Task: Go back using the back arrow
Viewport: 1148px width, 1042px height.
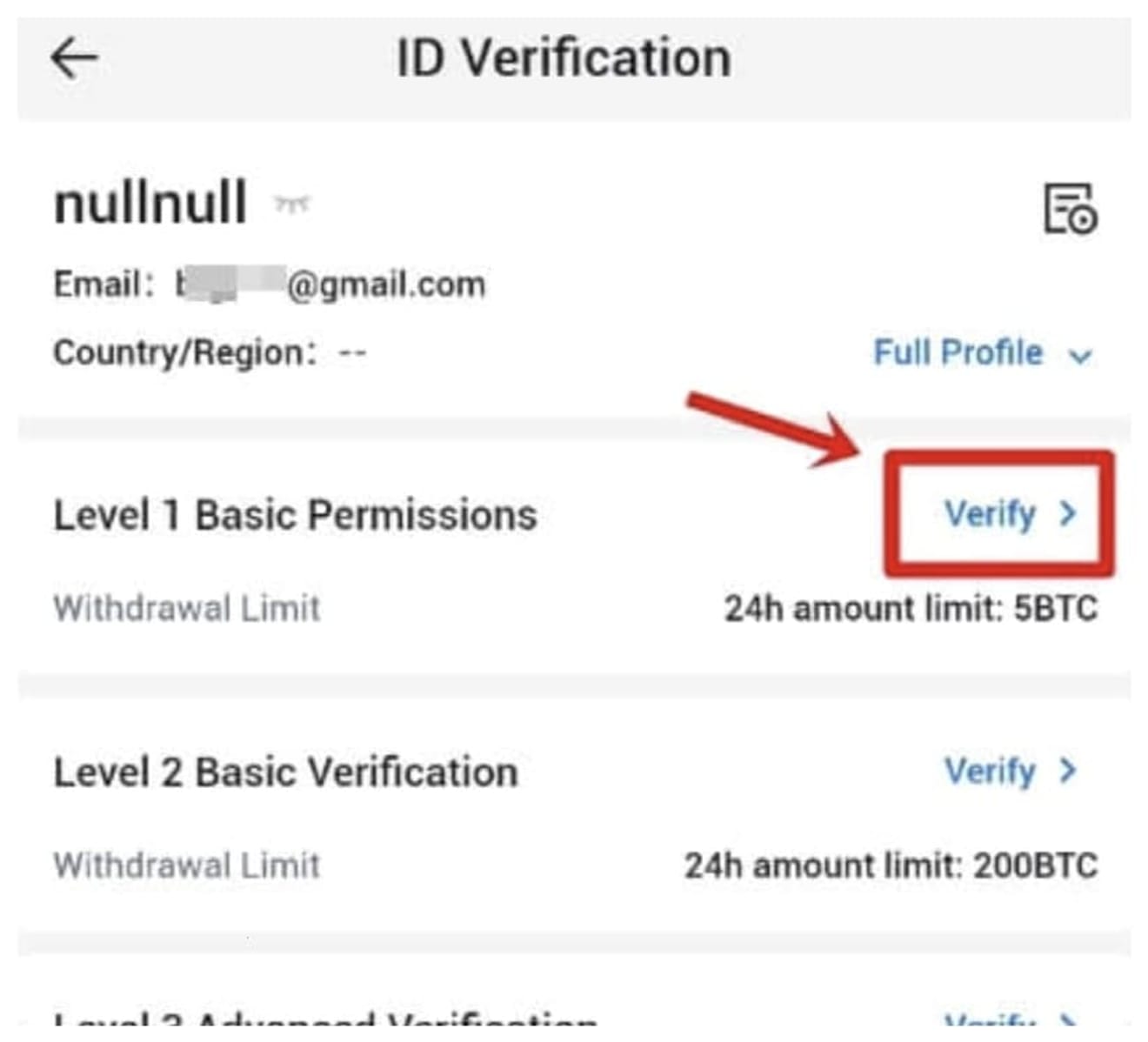Action: pyautogui.click(x=74, y=59)
